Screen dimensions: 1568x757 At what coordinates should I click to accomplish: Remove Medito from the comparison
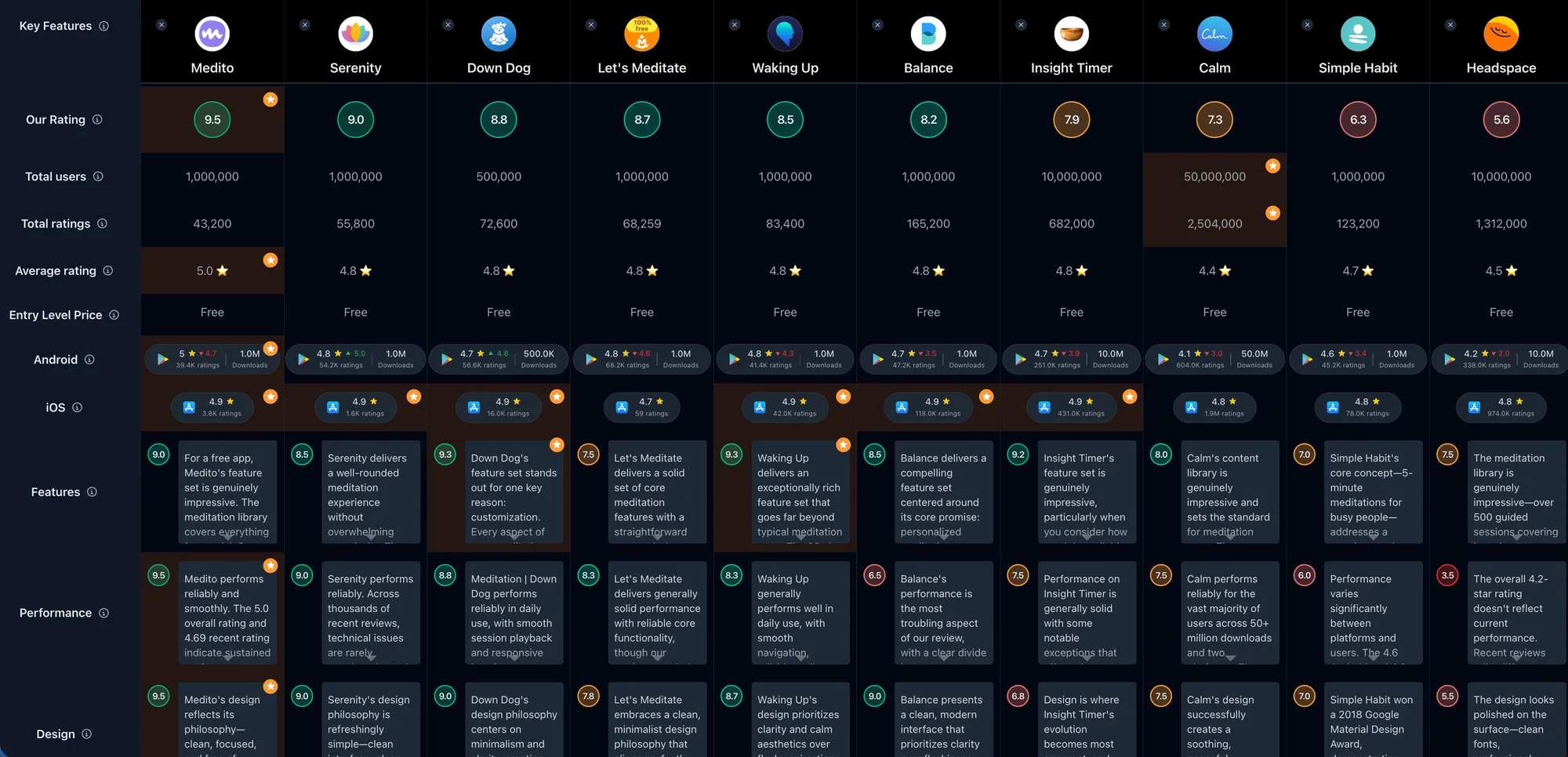[162, 25]
